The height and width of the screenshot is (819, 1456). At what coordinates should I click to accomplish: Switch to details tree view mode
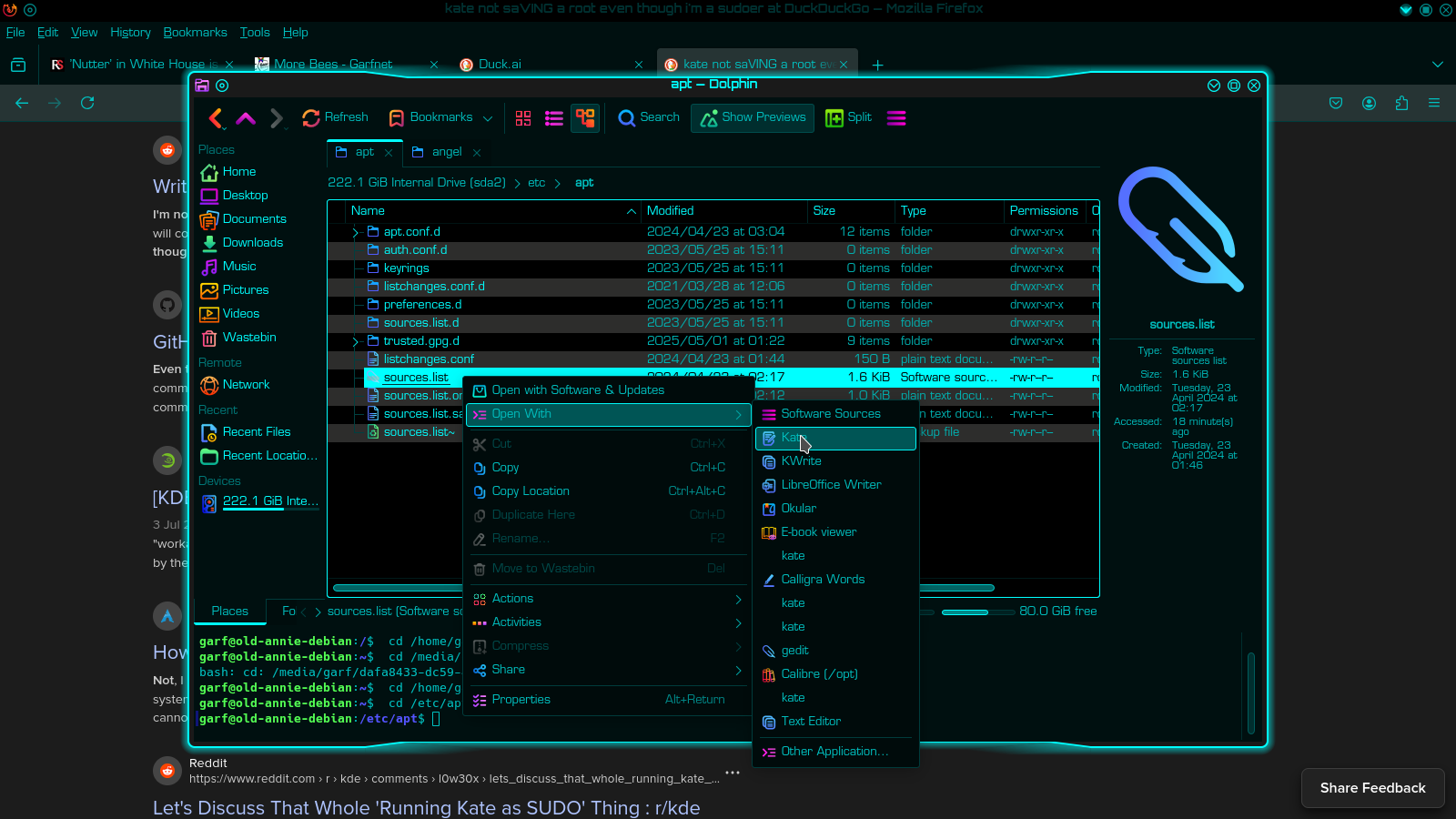(585, 118)
